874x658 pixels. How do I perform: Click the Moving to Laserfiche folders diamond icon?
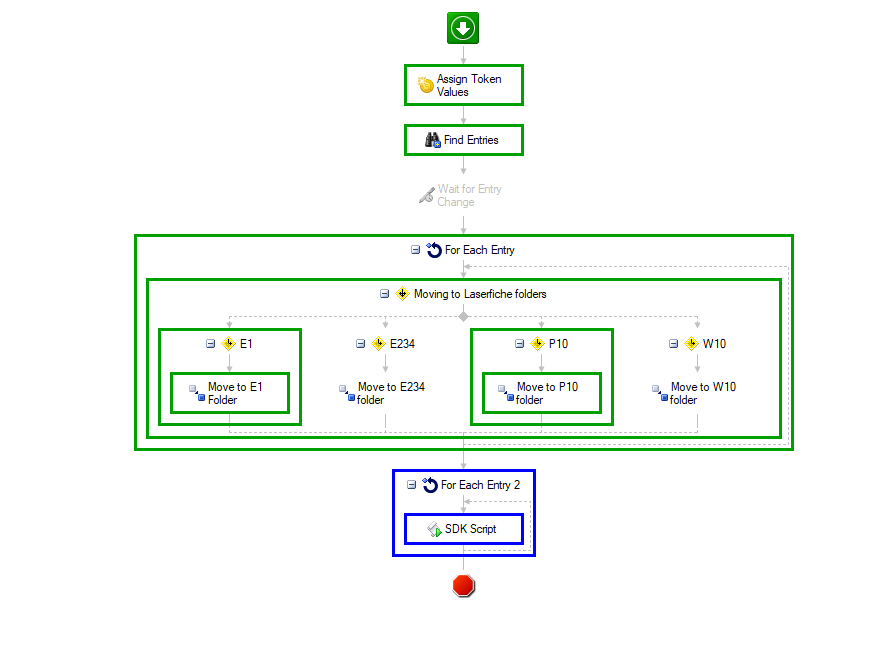coord(402,293)
